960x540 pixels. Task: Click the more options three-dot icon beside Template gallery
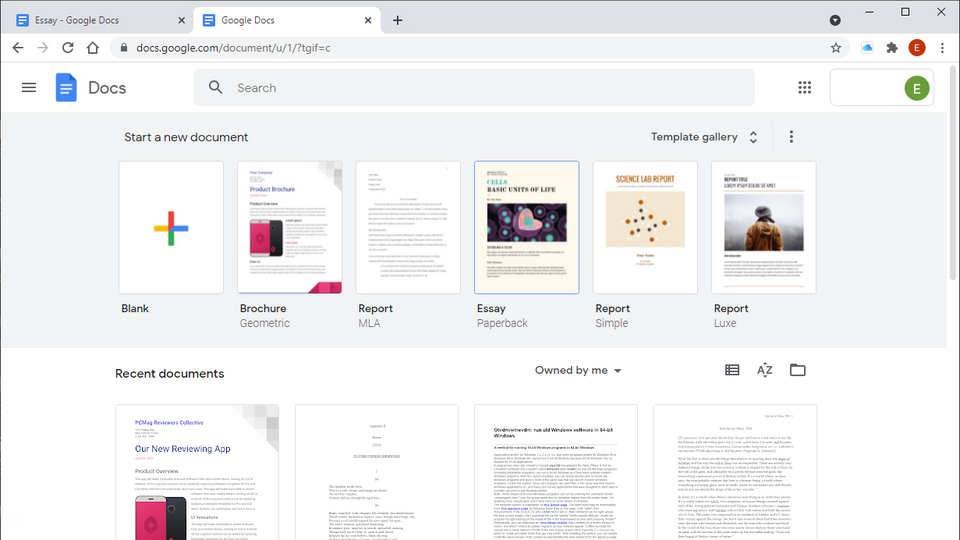pyautogui.click(x=791, y=137)
